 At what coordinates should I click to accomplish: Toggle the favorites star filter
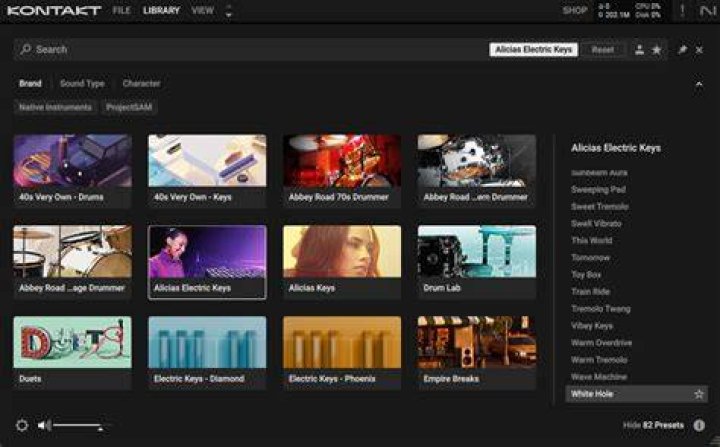(x=657, y=50)
